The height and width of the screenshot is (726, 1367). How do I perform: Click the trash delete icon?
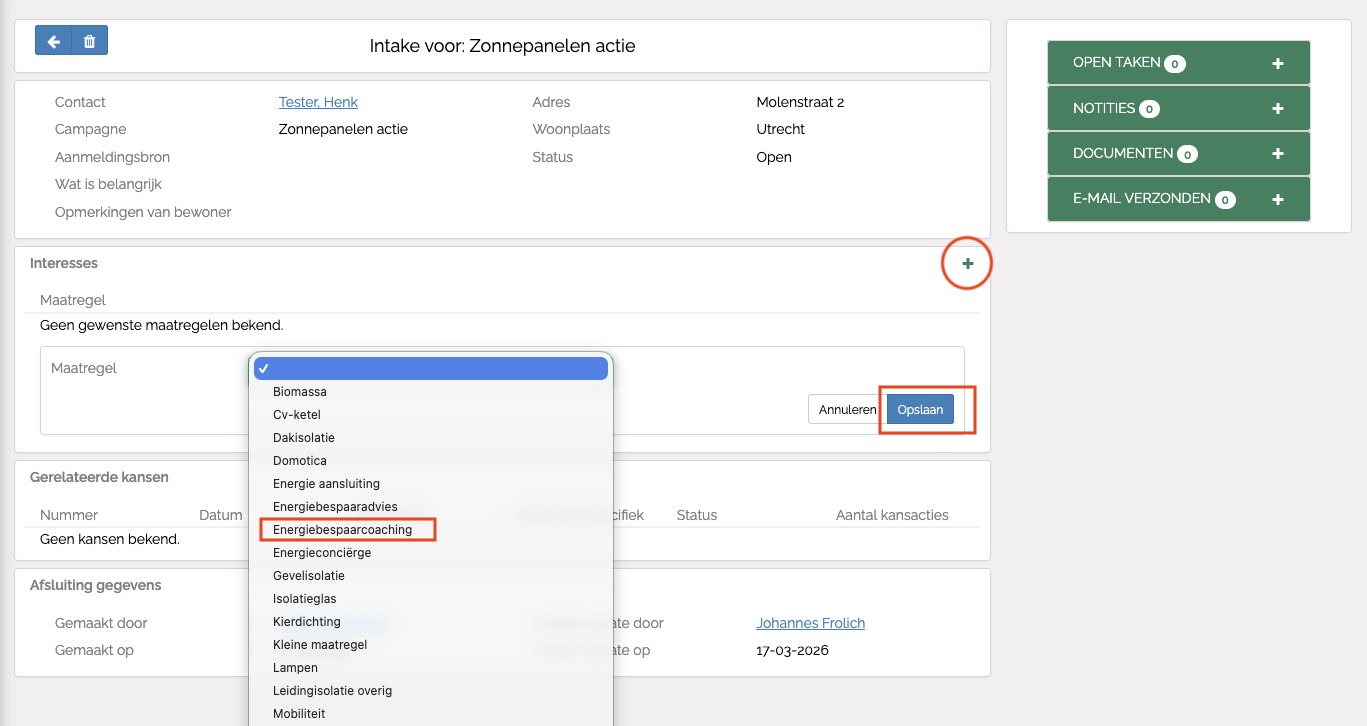tap(90, 41)
